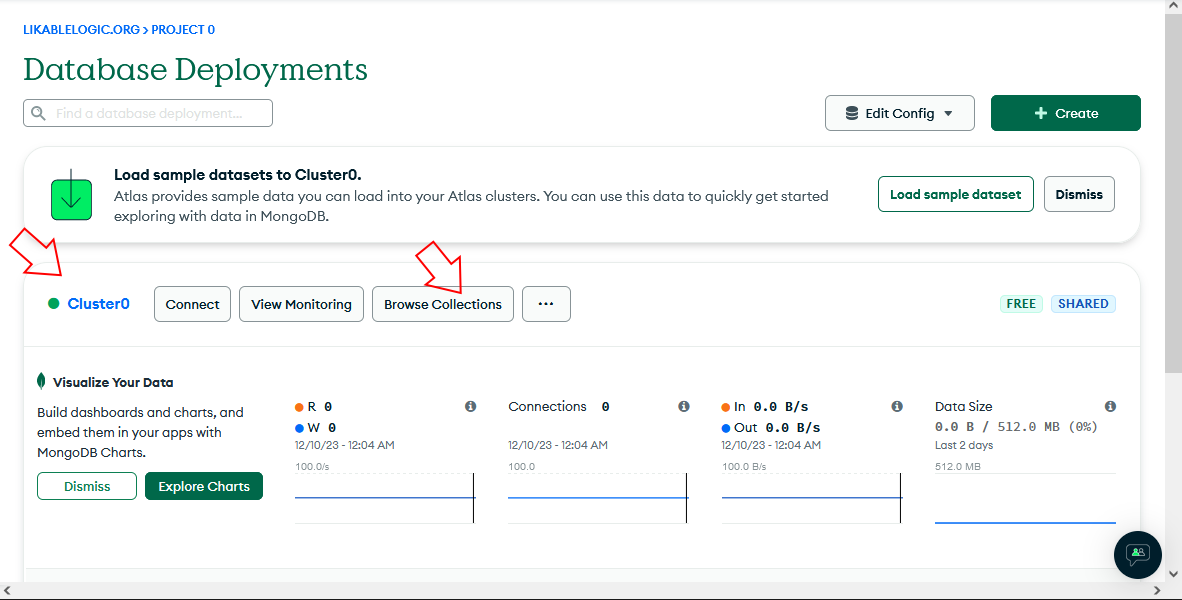Viewport: 1182px width, 600px height.
Task: Click the info icon next to Connections
Action: pos(684,407)
